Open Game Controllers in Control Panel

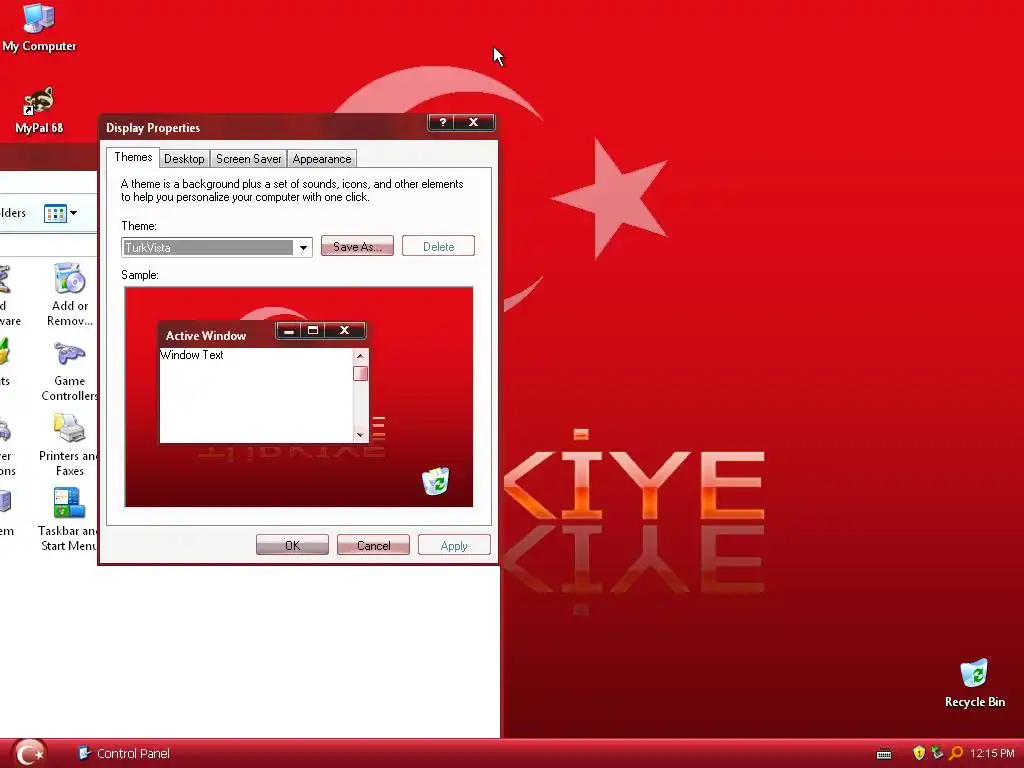coord(69,371)
